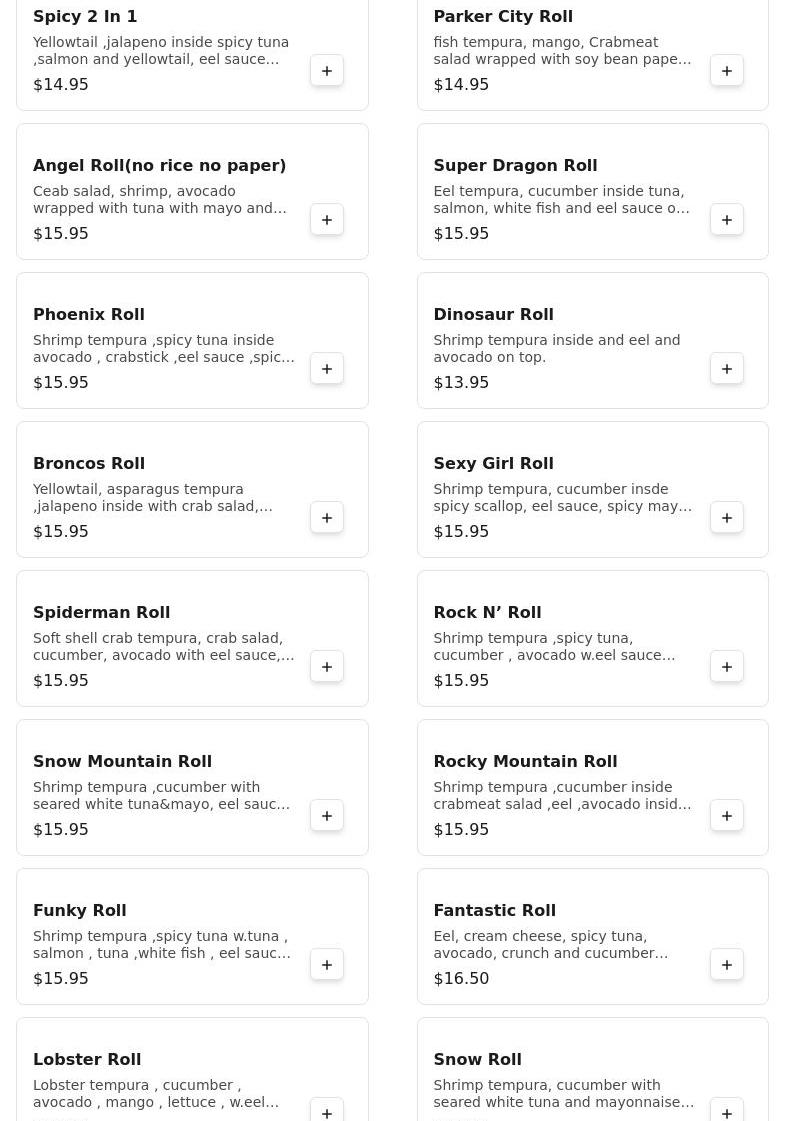Add Spicy 2 In 1 to order

pos(327,71)
